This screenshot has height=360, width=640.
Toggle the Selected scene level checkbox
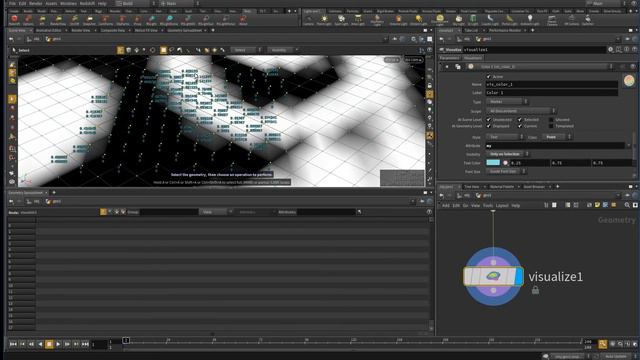click(520, 120)
